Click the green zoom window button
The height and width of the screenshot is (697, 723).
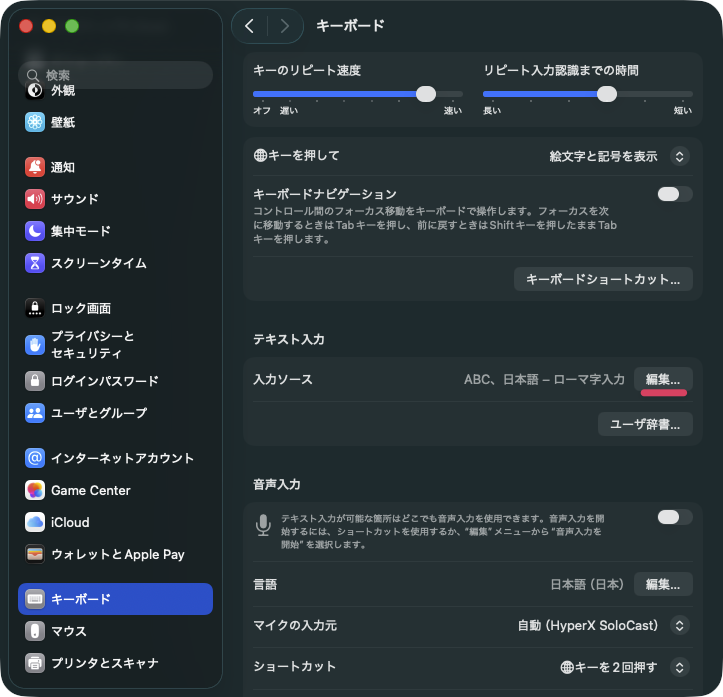click(72, 26)
